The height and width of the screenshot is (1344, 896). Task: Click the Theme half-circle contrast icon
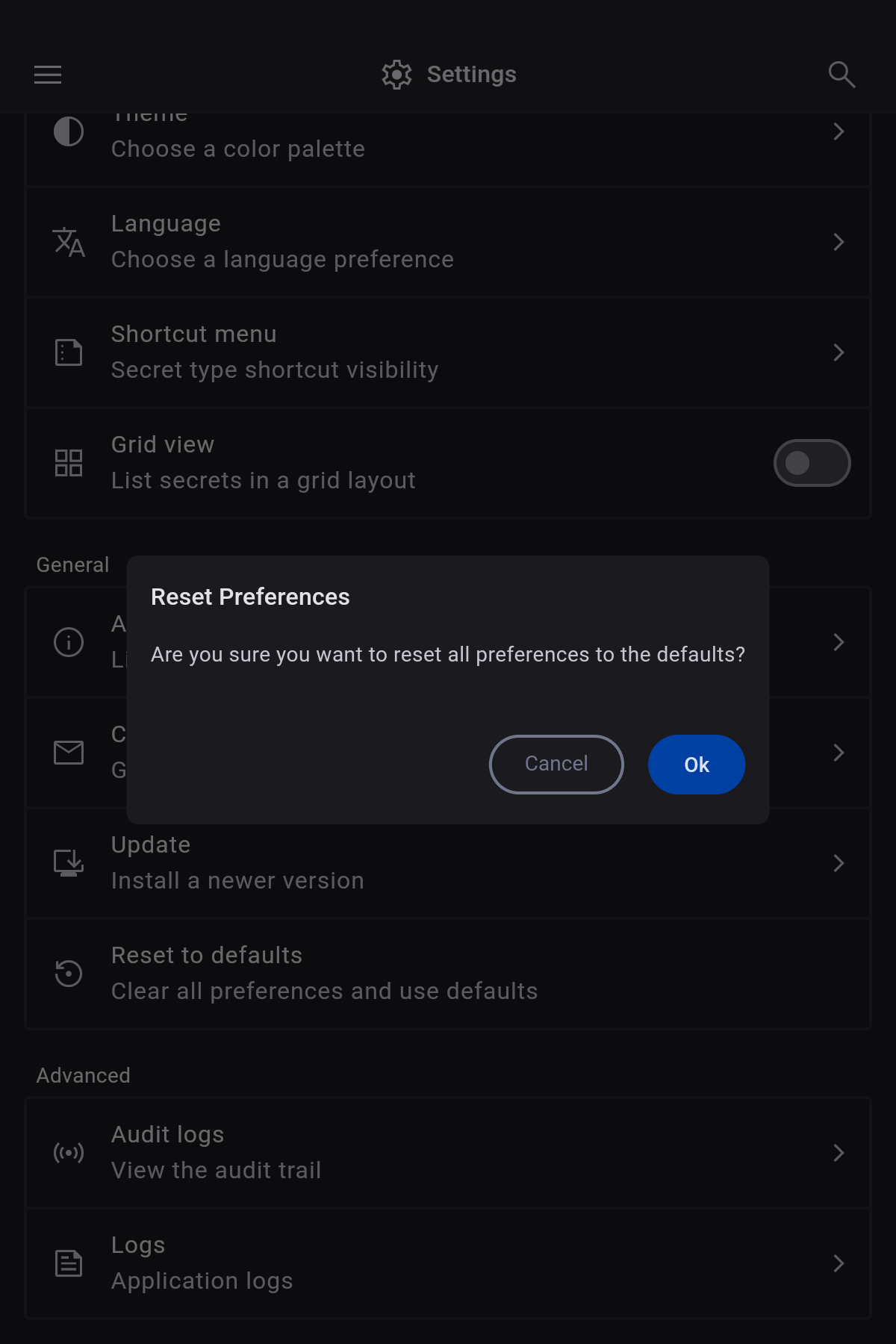69,132
